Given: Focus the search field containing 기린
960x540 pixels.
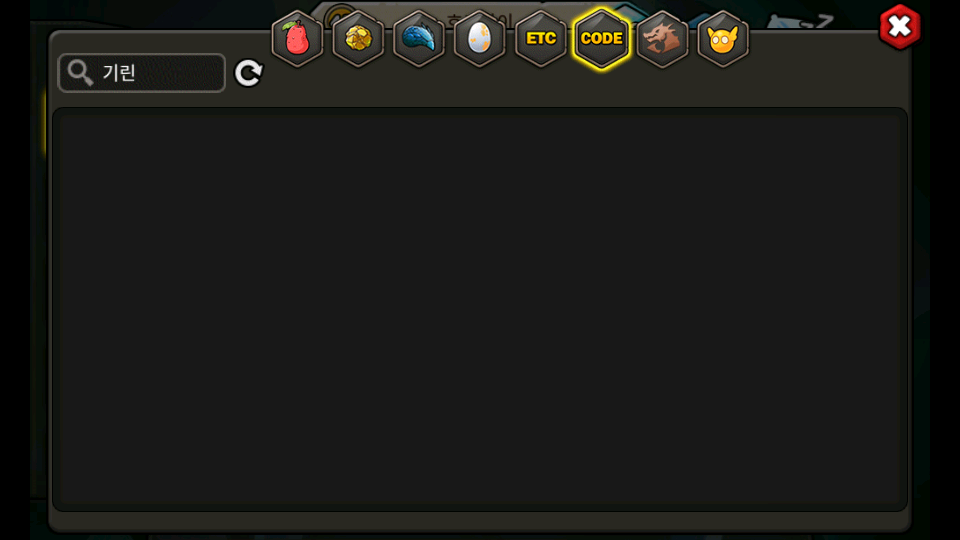Looking at the screenshot, I should tap(141, 73).
